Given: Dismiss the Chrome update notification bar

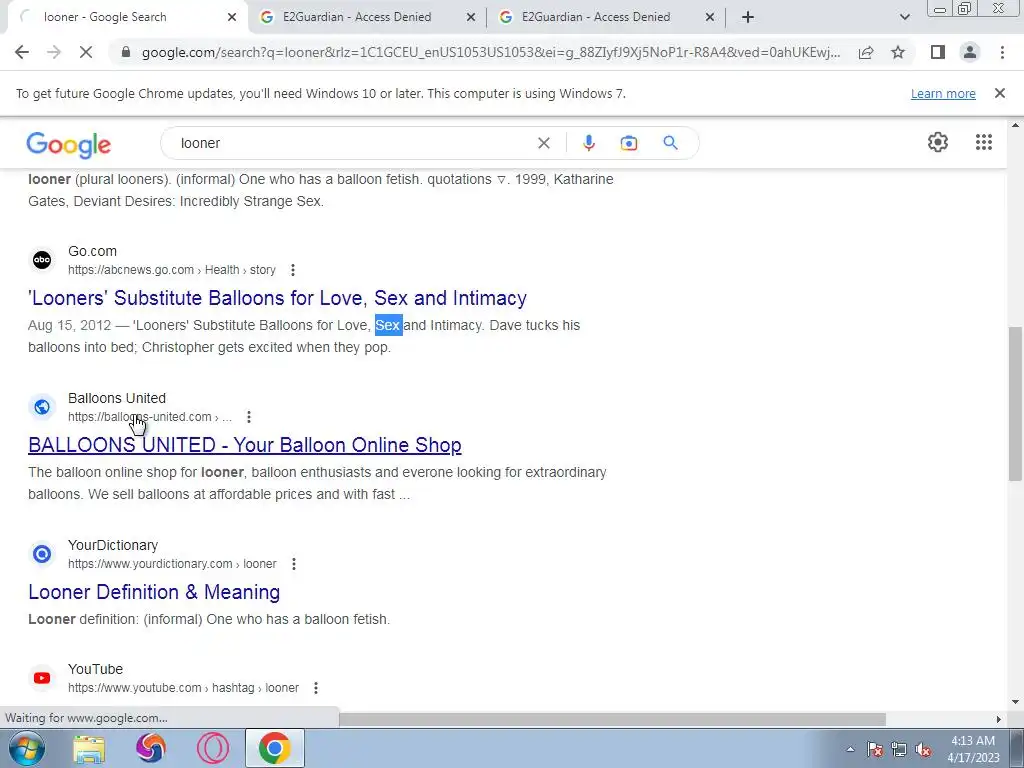Looking at the screenshot, I should tap(999, 93).
